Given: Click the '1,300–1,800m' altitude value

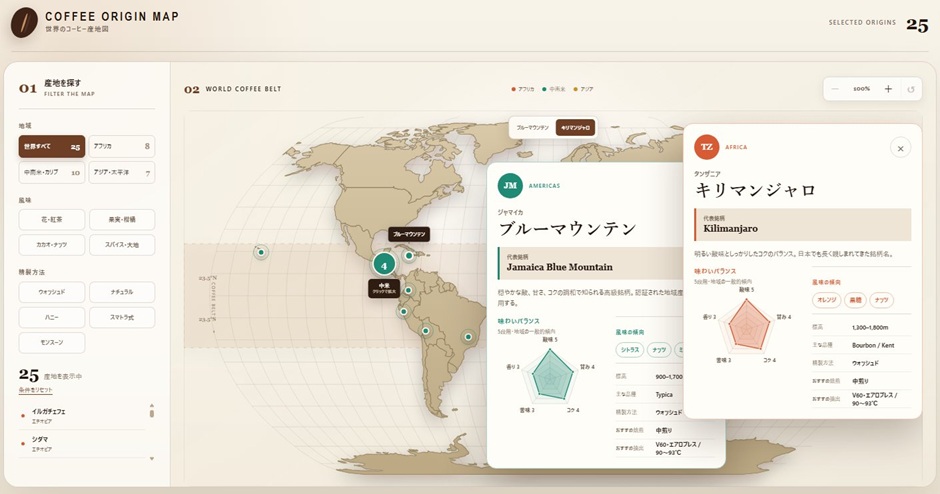Looking at the screenshot, I should tap(870, 327).
